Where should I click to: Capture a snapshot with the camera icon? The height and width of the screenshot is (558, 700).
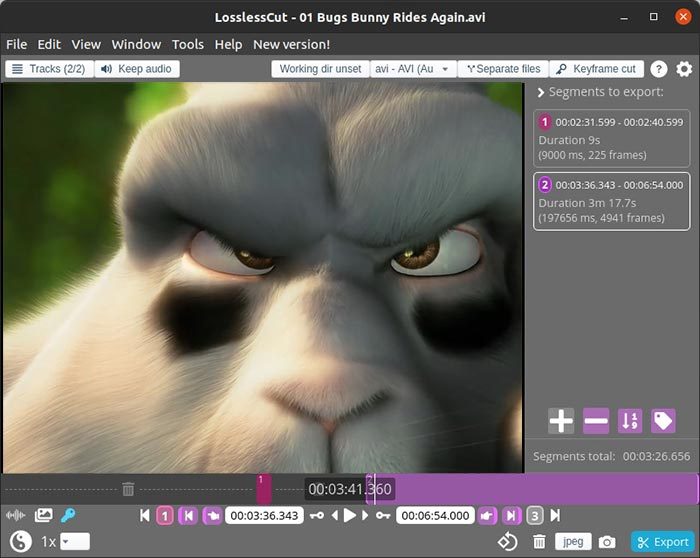(607, 542)
